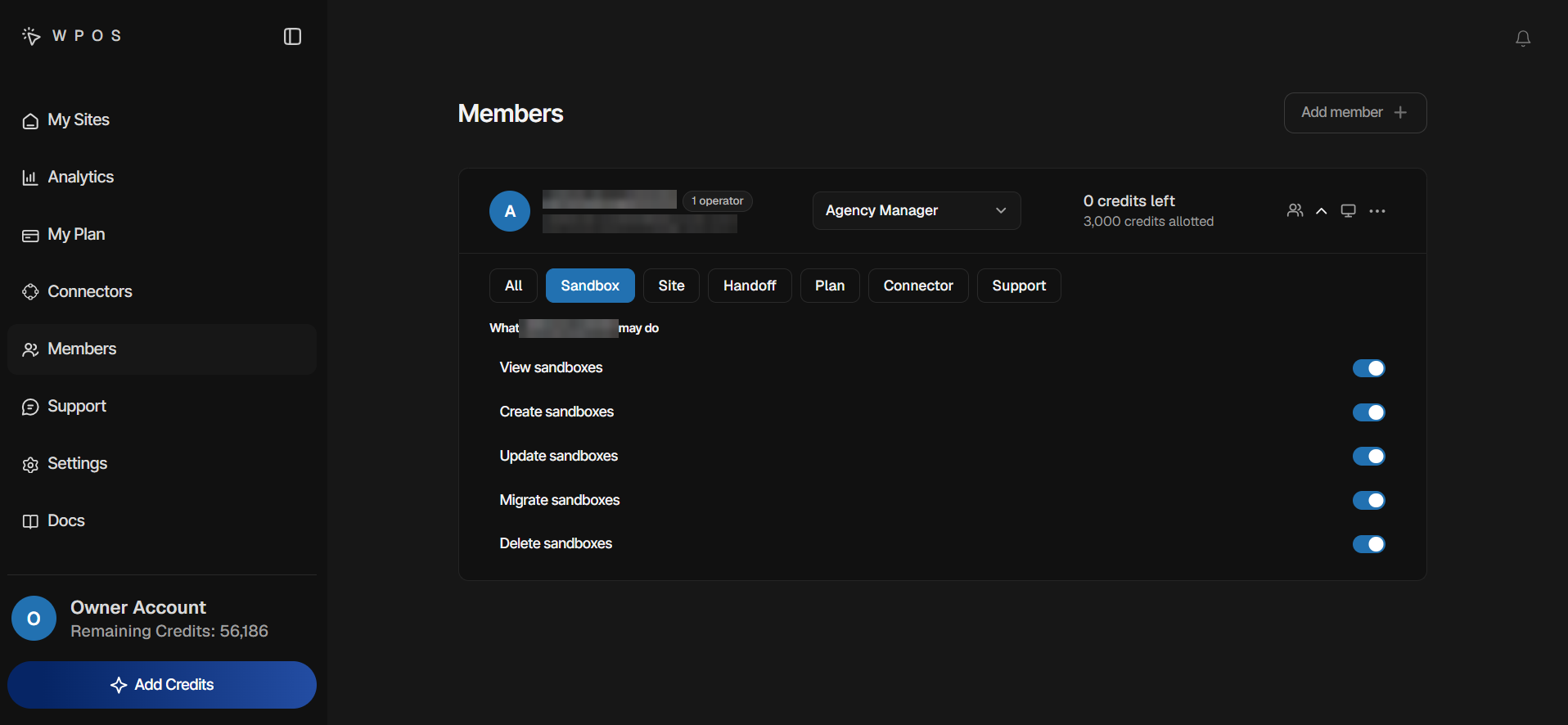Click the Analytics chart icon
Screen dimensions: 1568x725
point(30,178)
